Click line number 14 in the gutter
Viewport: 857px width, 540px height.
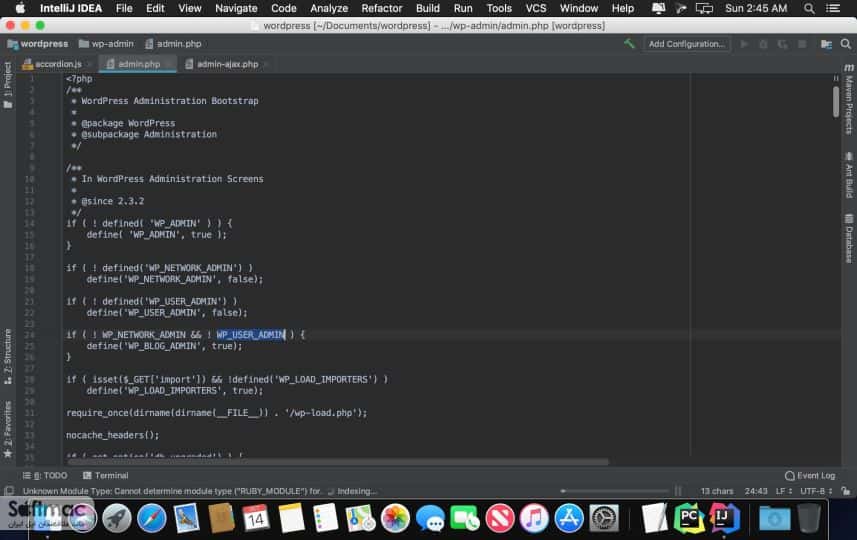(30, 224)
